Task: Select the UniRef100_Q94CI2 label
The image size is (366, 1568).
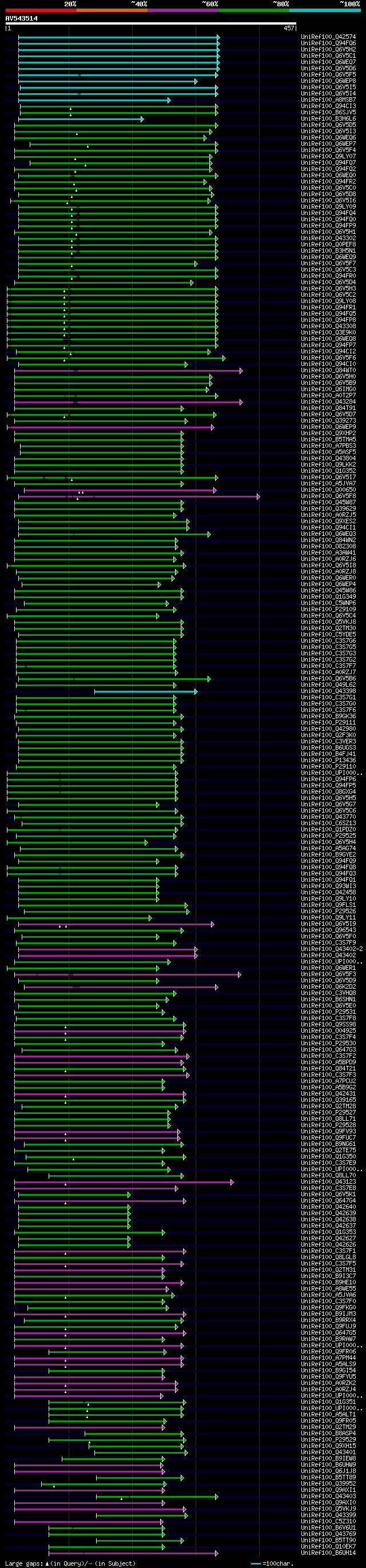Action: 328,351
